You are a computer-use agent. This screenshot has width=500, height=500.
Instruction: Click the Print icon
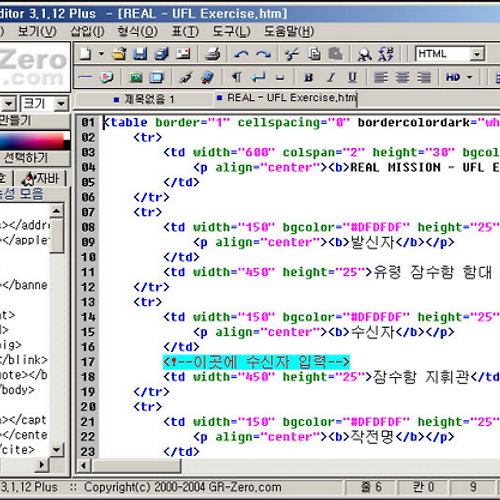point(213,53)
